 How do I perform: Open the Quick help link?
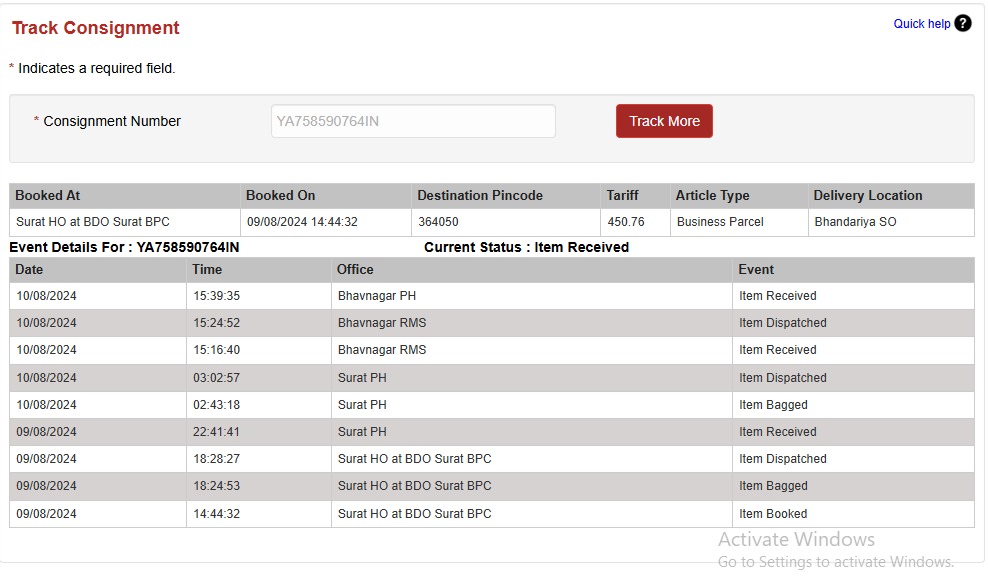click(x=921, y=24)
